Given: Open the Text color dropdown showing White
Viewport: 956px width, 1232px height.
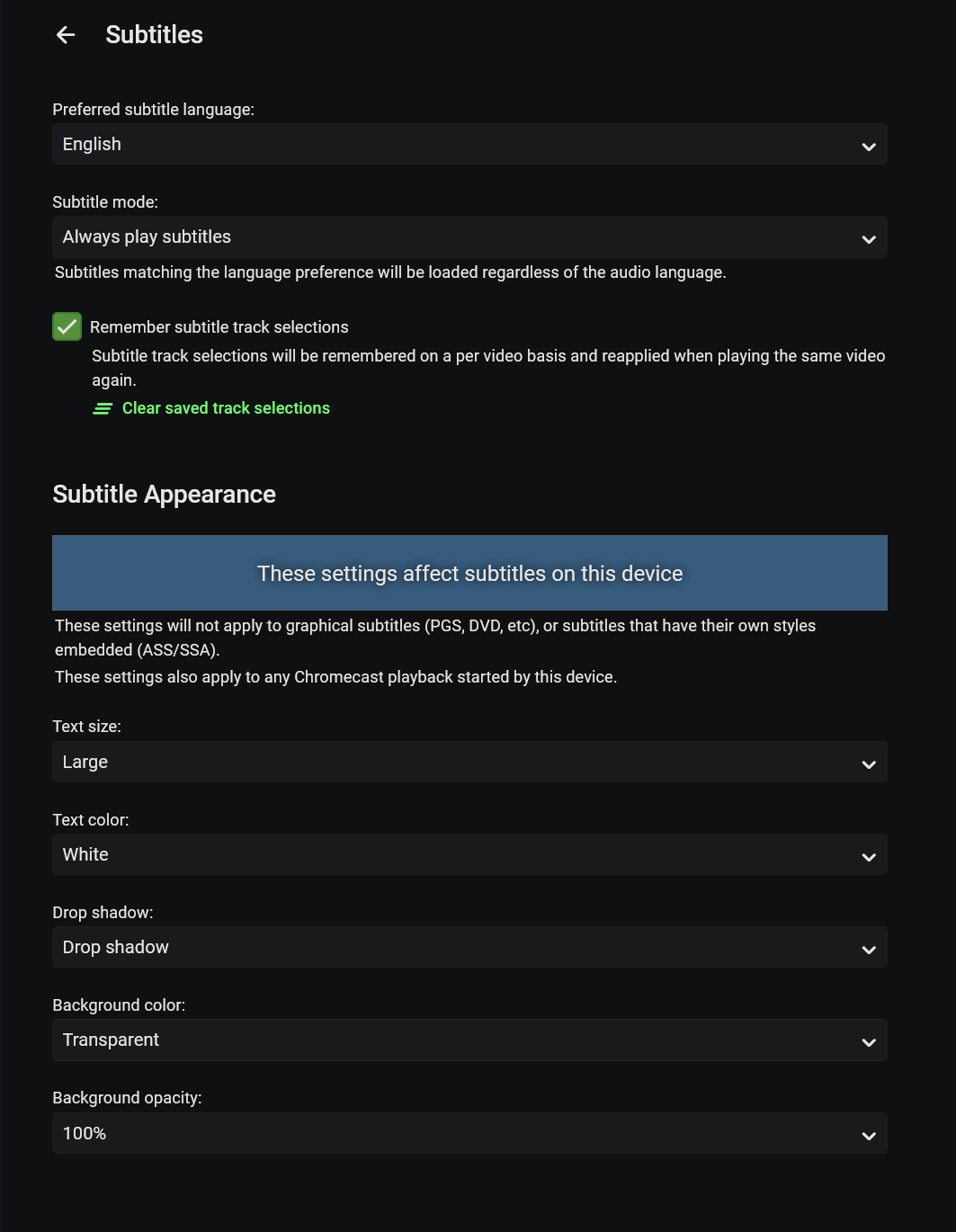Looking at the screenshot, I should pos(469,854).
